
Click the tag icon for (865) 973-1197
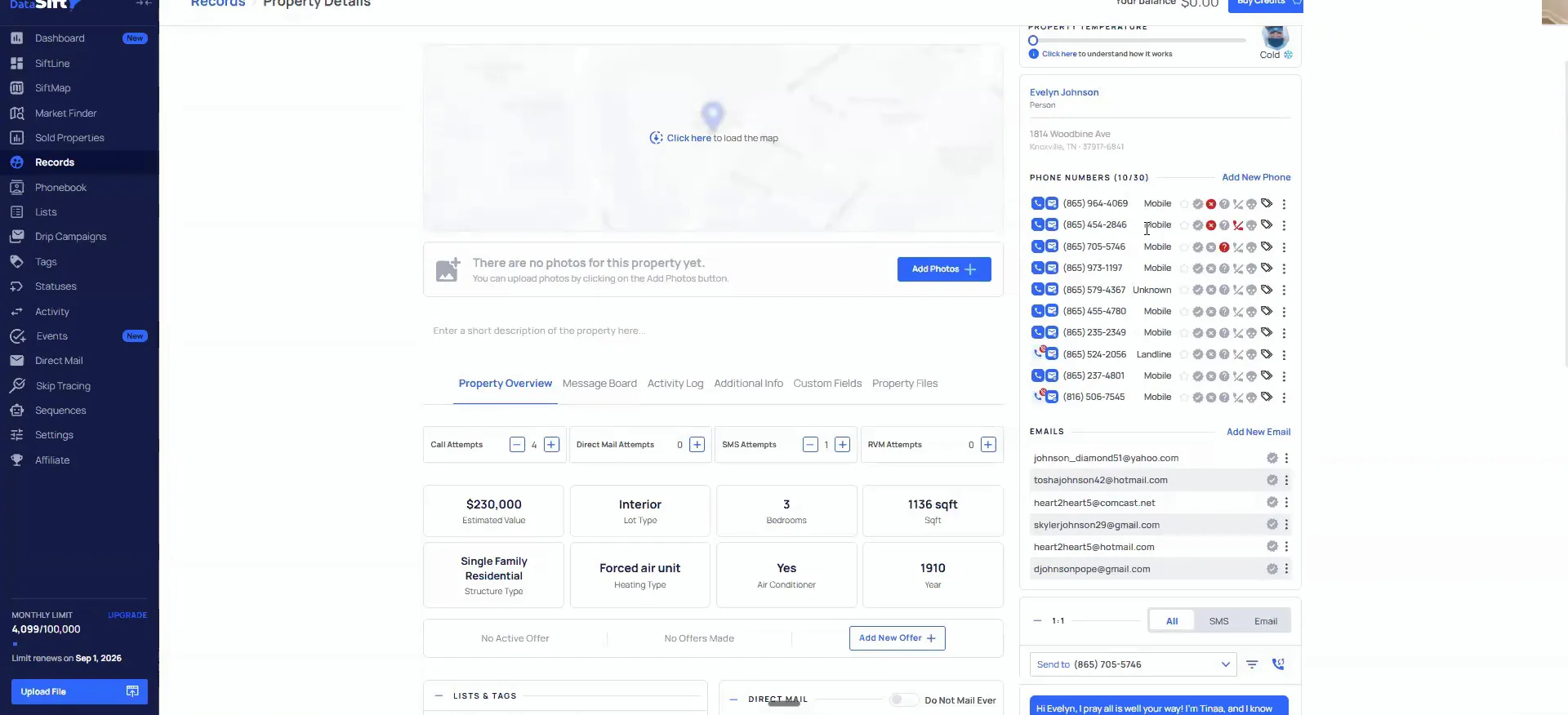[1267, 268]
